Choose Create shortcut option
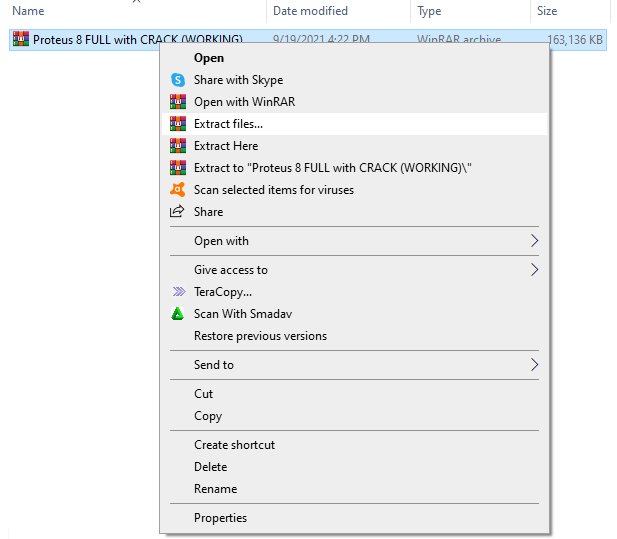The width and height of the screenshot is (617, 539). click(234, 445)
